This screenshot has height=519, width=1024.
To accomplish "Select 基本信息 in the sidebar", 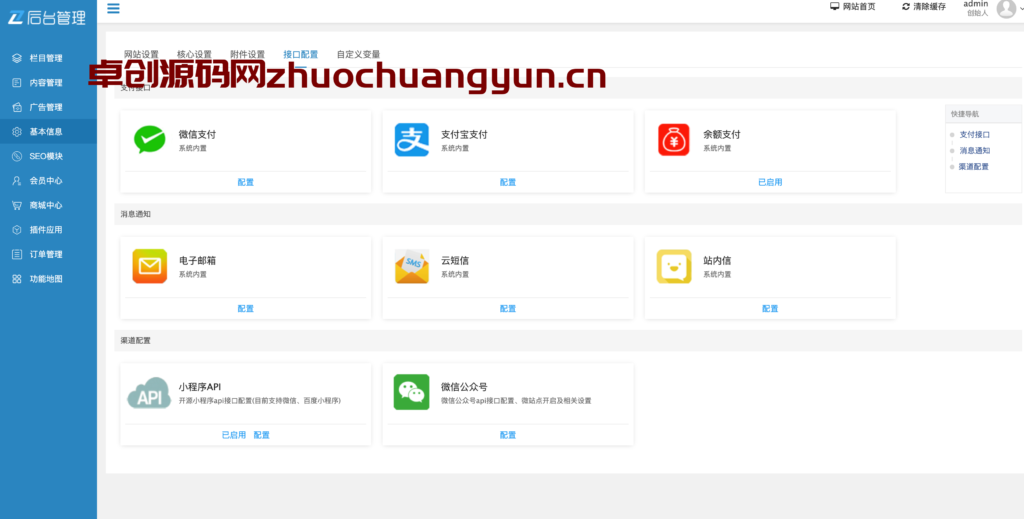I will (48, 132).
